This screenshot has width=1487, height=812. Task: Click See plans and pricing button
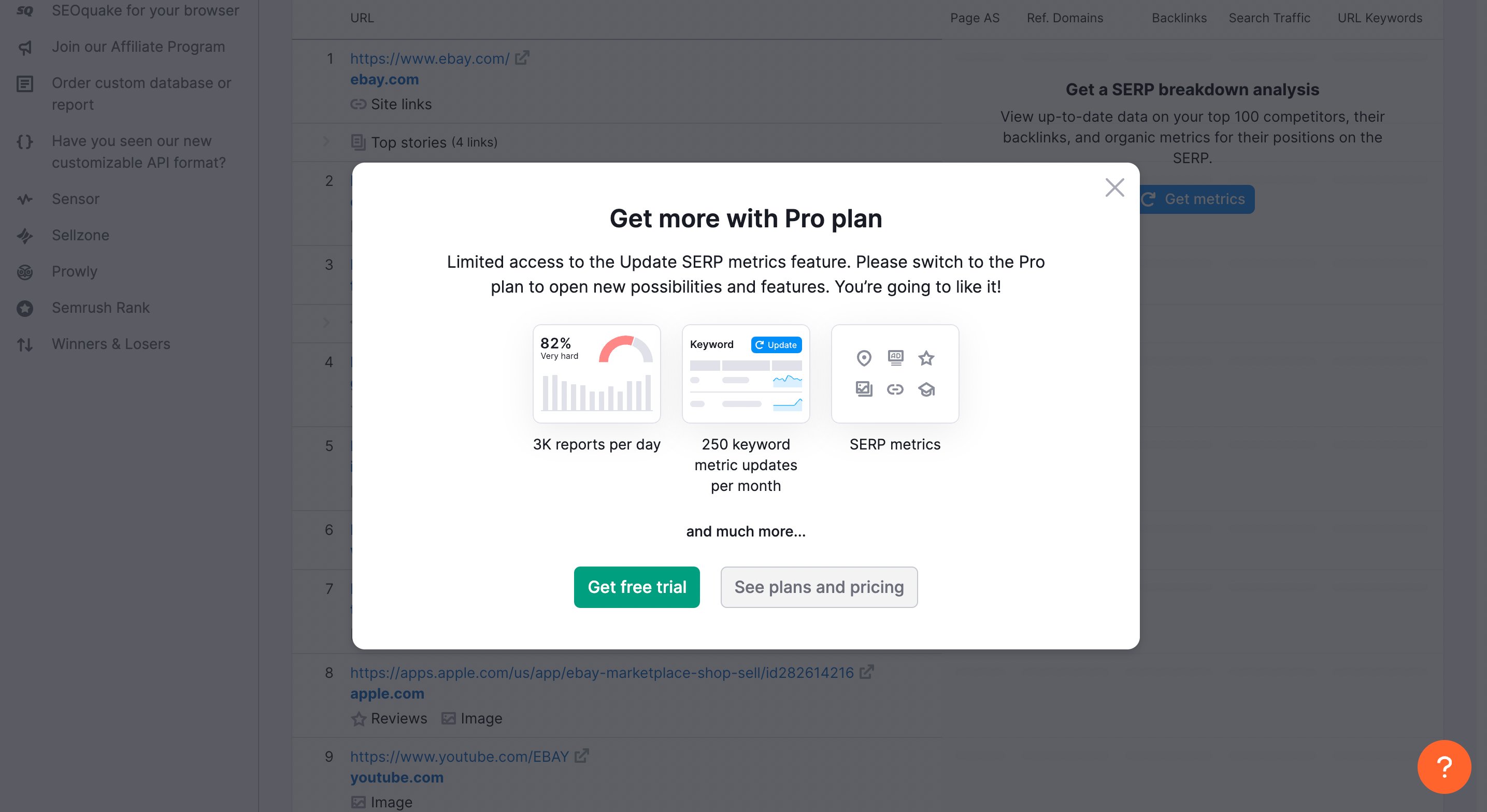[x=819, y=587]
